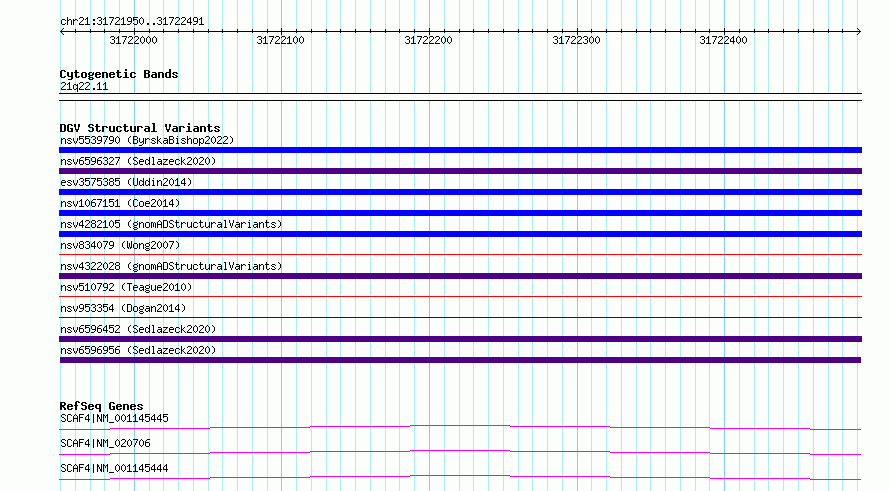Click the purple bar under nsv6596452
The height and width of the screenshot is (491, 890).
pyautogui.click(x=460, y=339)
